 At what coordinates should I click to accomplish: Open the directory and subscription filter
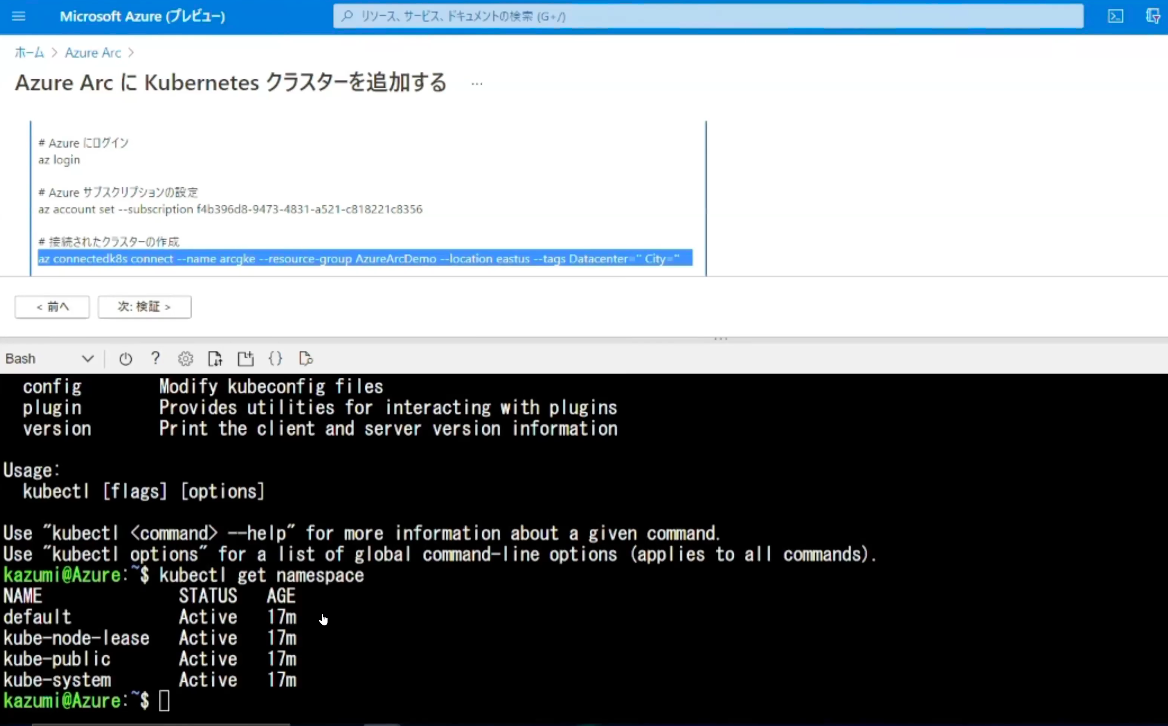[x=1152, y=15]
